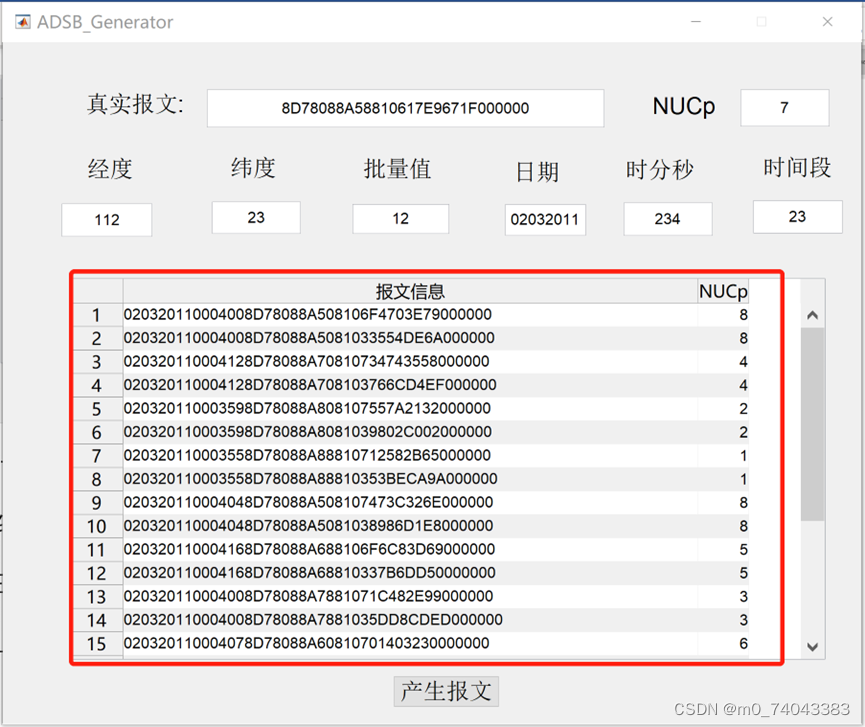Select the 时分秒 field showing 234
The width and height of the screenshot is (865, 727).
tap(668, 218)
